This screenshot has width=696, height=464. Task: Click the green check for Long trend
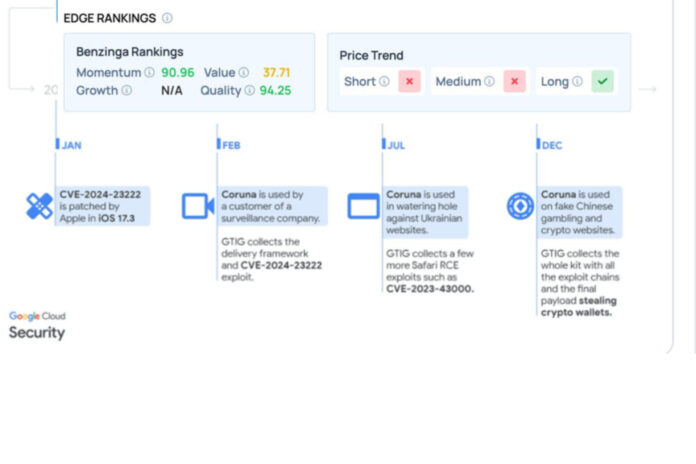(602, 82)
